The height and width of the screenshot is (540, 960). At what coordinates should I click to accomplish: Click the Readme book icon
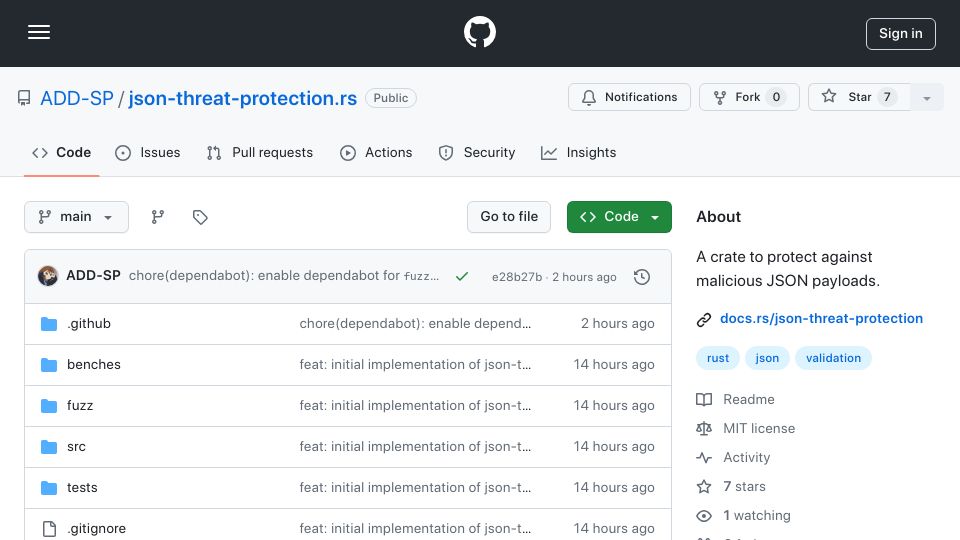coord(704,399)
